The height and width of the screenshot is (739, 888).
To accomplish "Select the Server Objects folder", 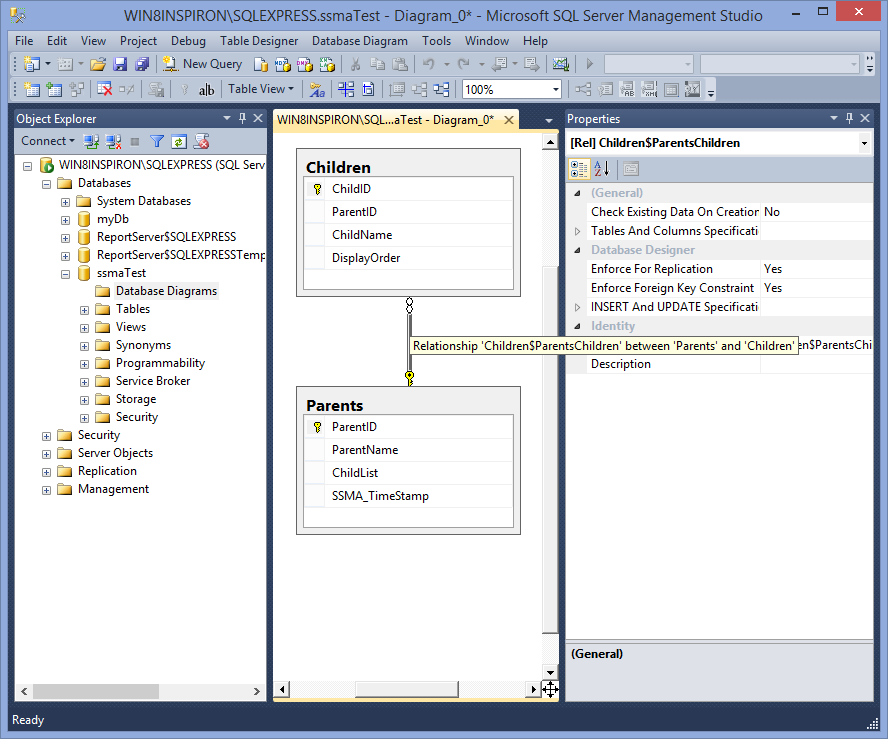I will coord(115,453).
